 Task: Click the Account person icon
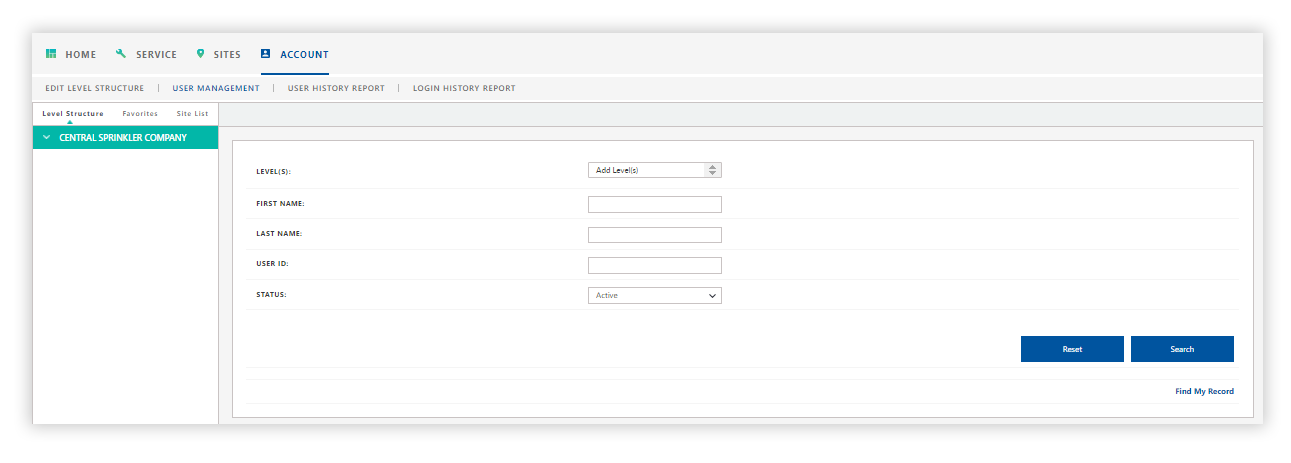tap(266, 54)
